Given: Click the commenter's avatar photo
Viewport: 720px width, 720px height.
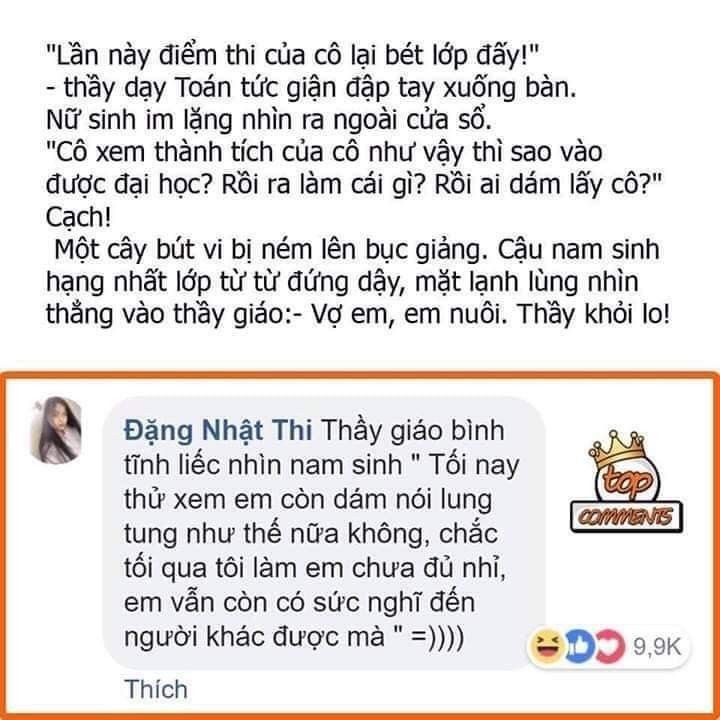Looking at the screenshot, I should 56,430.
